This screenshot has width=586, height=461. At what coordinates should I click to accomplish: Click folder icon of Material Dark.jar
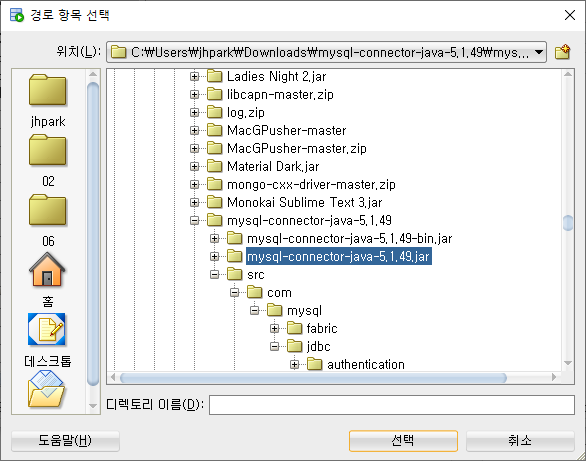[215, 166]
